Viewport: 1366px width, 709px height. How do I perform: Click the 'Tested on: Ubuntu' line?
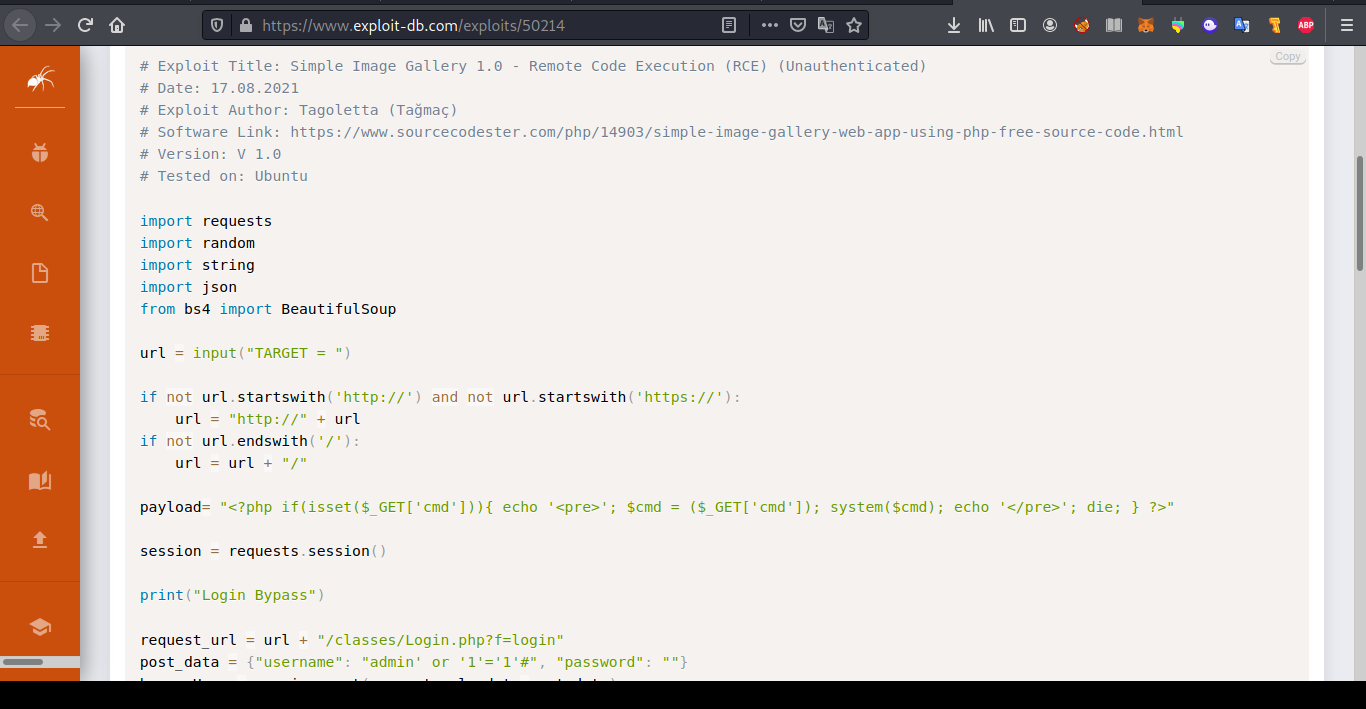tap(224, 176)
